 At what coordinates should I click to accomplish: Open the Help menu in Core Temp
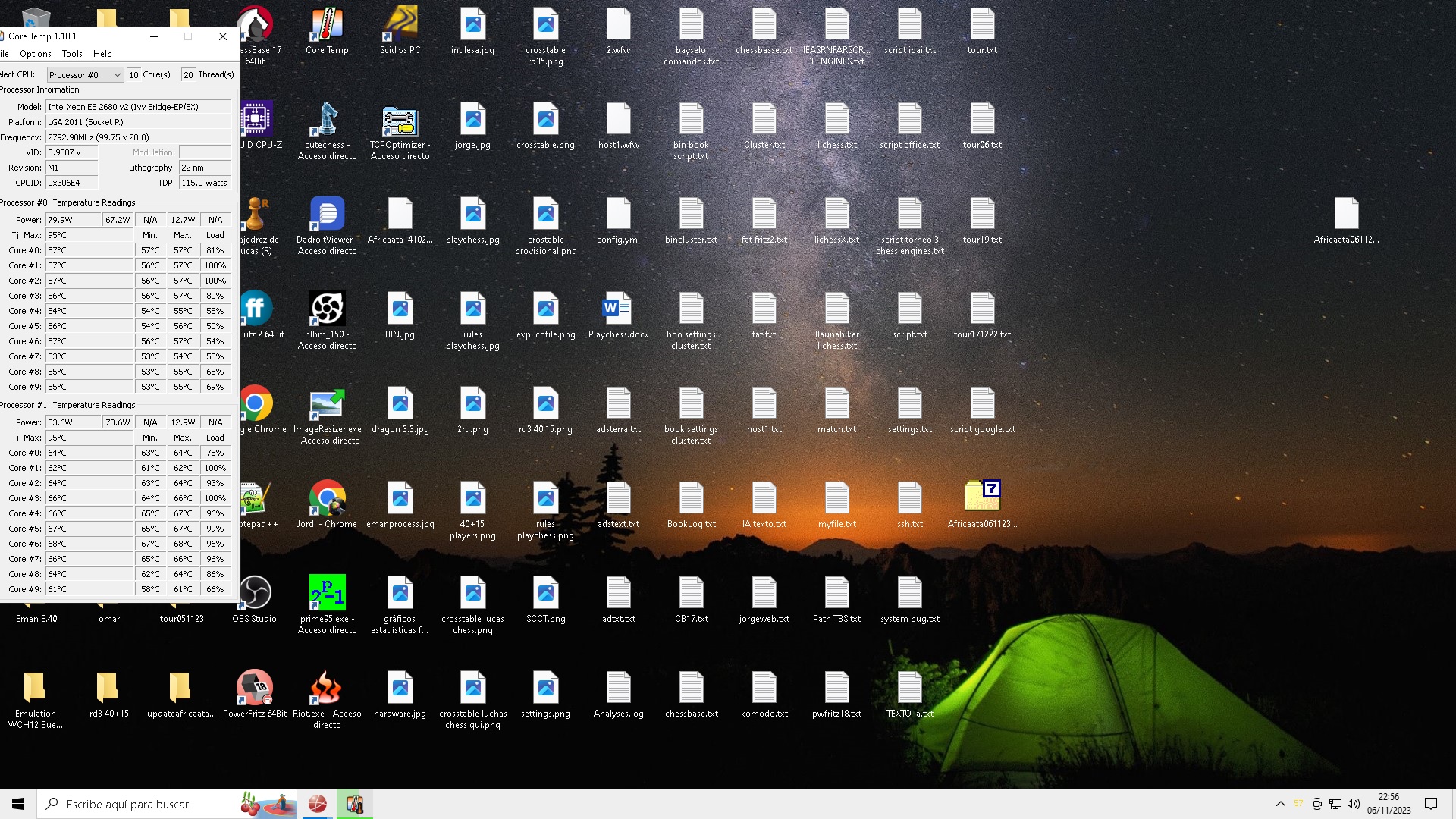(102, 54)
